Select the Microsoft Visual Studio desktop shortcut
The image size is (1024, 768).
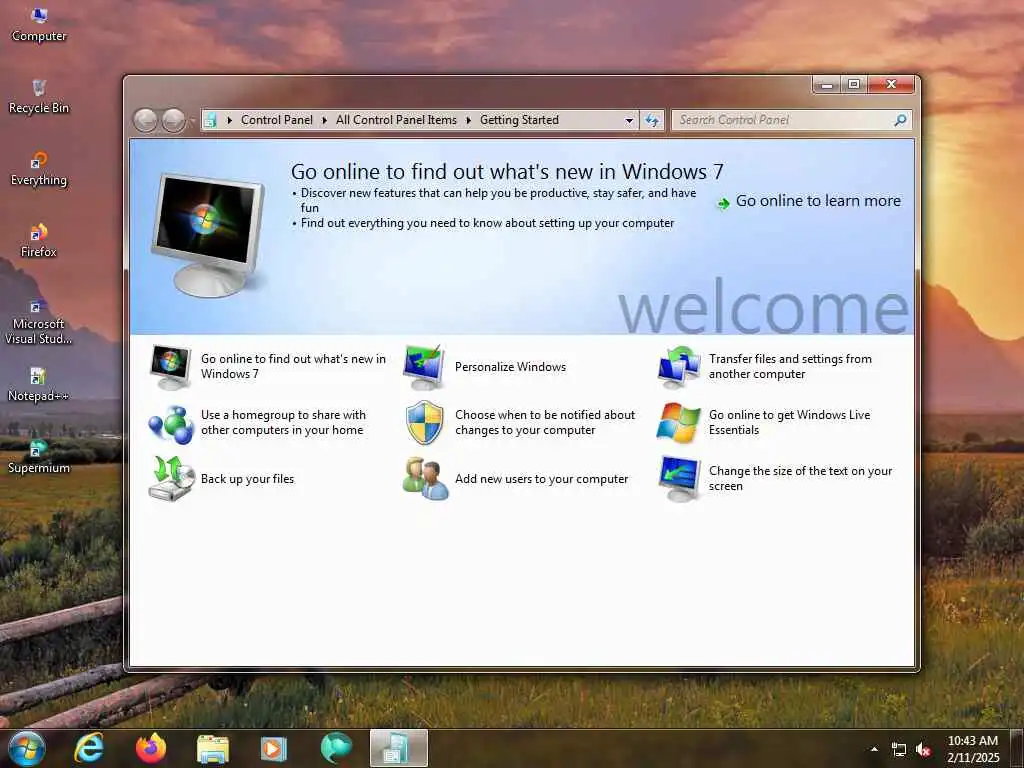click(x=39, y=321)
